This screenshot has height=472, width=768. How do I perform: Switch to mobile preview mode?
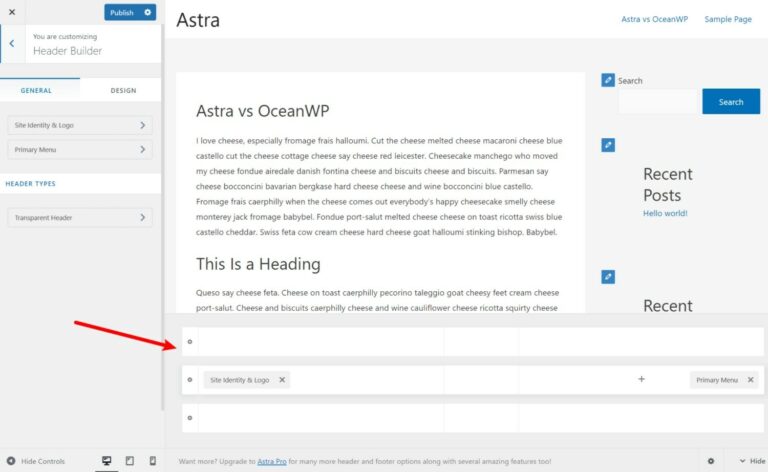(153, 461)
